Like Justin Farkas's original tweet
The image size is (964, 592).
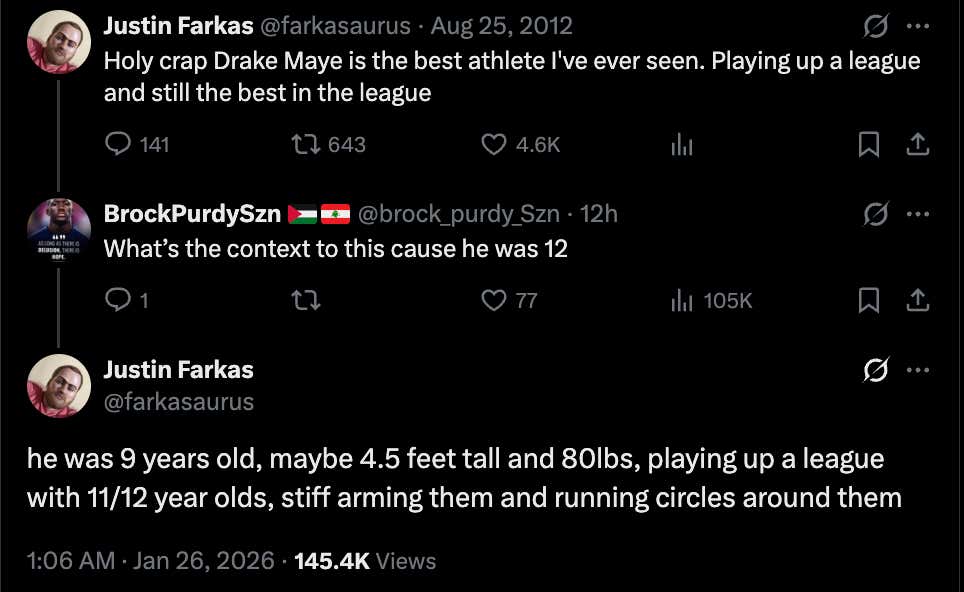pos(493,144)
